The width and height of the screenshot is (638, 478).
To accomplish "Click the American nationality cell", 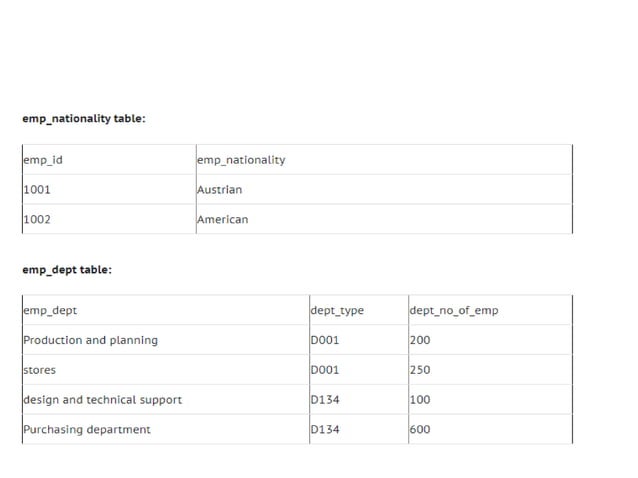I will pyautogui.click(x=223, y=220).
